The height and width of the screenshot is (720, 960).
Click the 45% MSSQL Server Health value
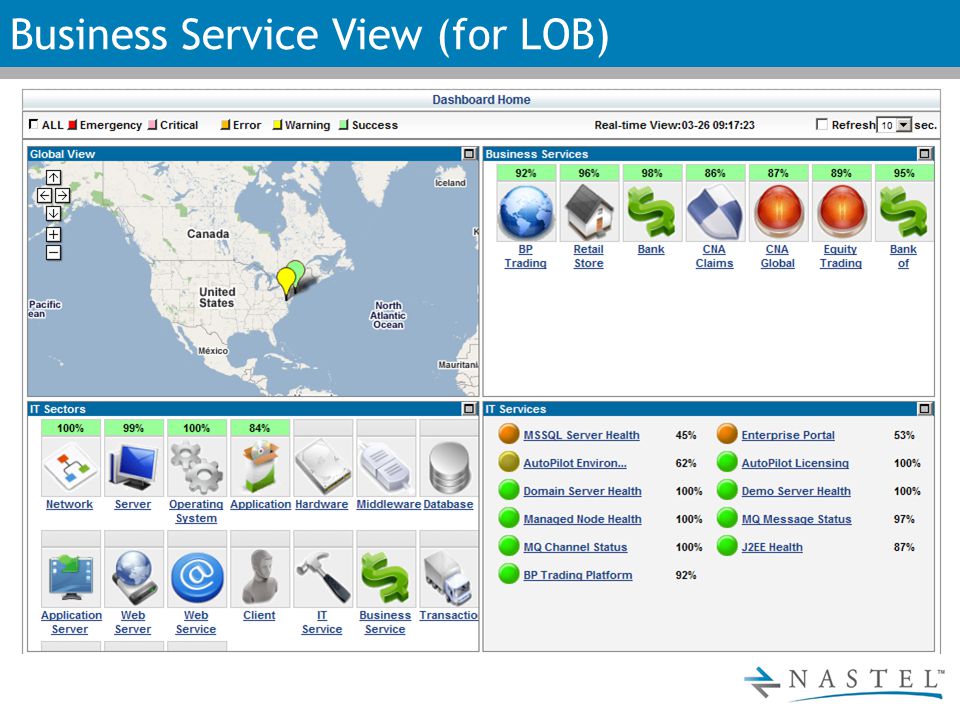686,435
